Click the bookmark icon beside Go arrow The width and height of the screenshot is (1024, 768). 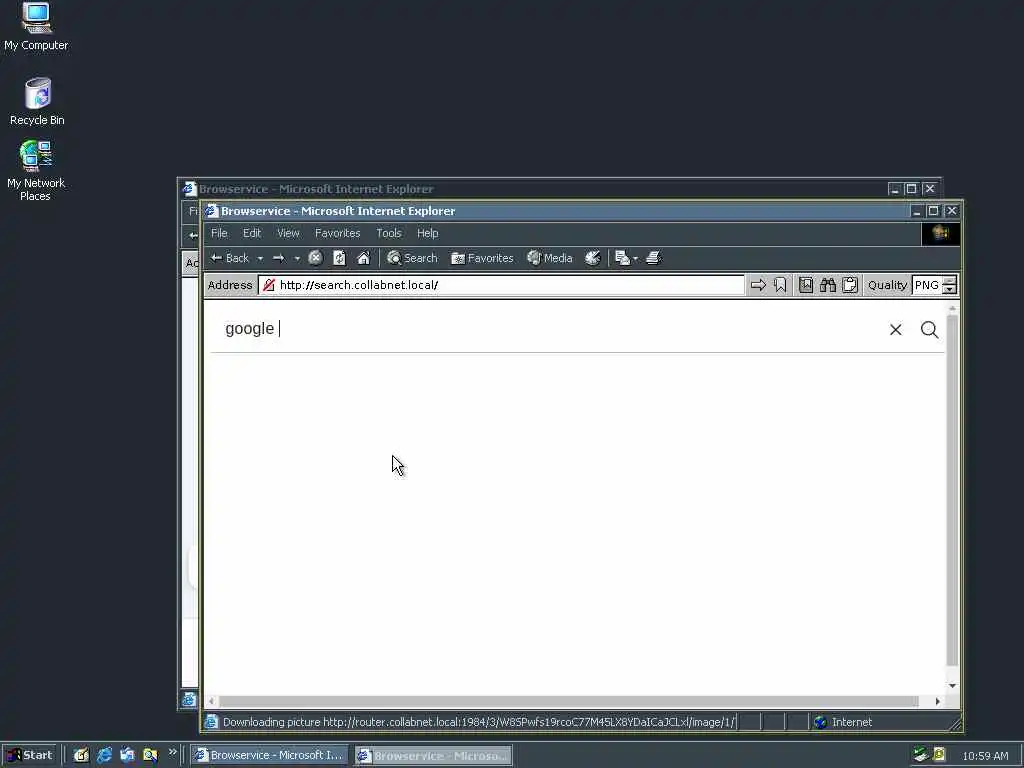pos(780,285)
